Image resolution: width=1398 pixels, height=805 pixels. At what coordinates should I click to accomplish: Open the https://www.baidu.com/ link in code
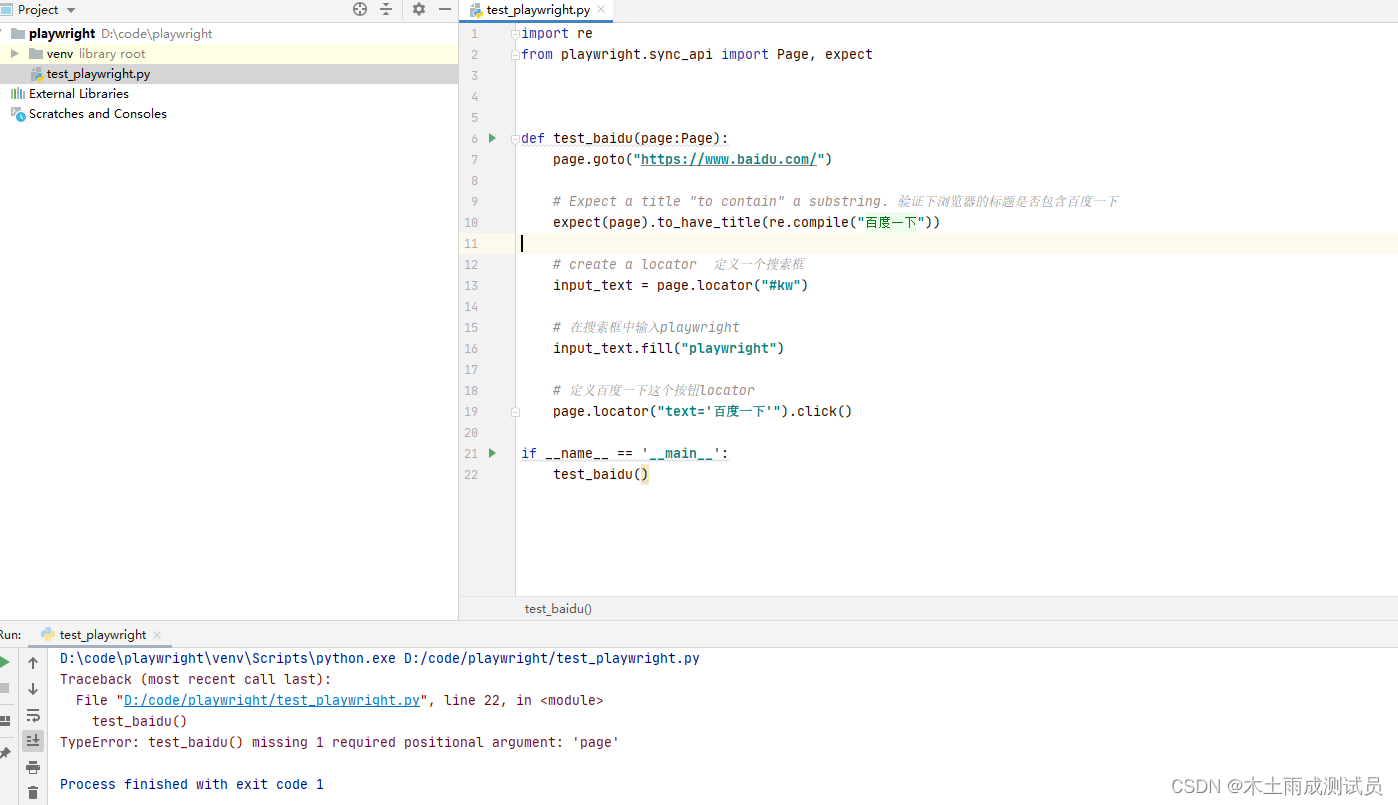pos(728,159)
